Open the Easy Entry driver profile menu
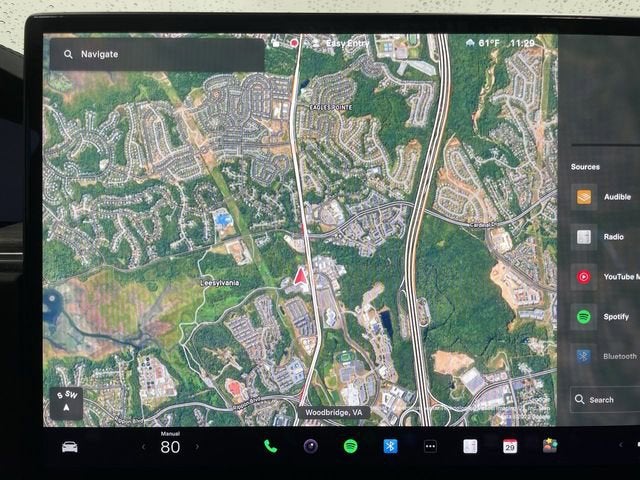The image size is (640, 480). click(342, 43)
